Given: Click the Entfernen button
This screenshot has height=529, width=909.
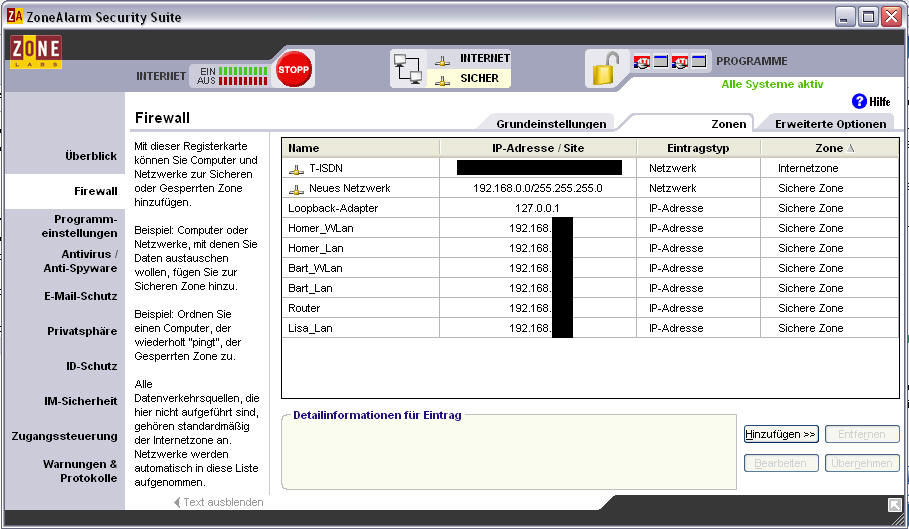Looking at the screenshot, I should pyautogui.click(x=862, y=434).
